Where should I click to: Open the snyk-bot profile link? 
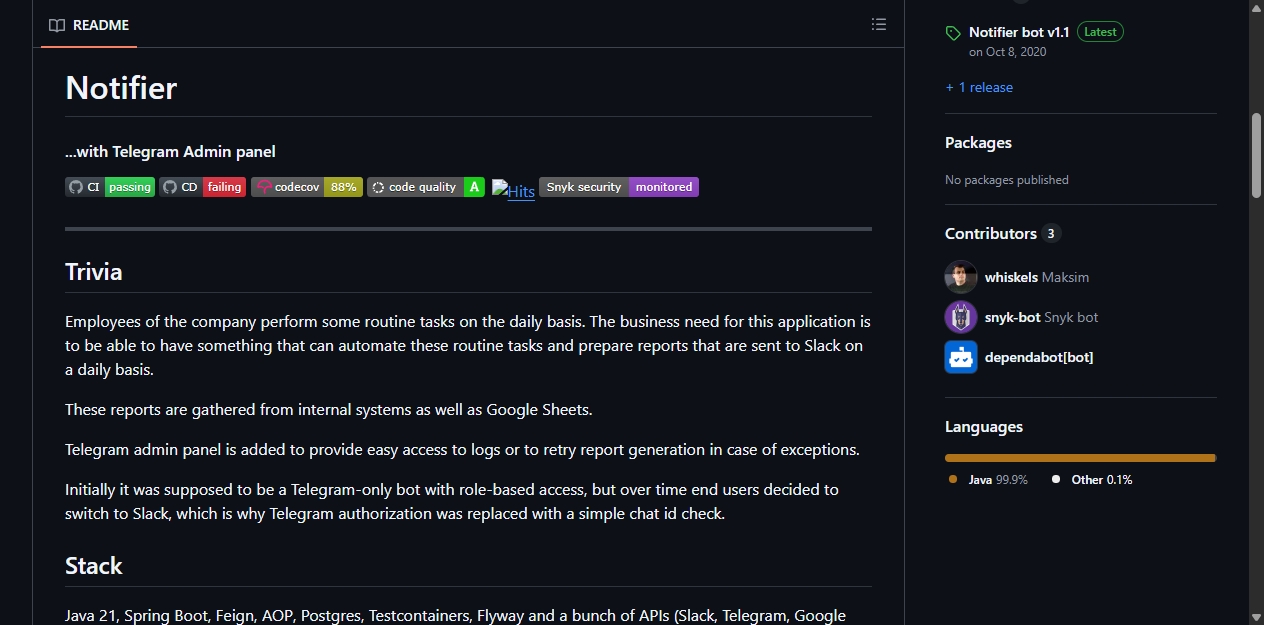(1012, 317)
